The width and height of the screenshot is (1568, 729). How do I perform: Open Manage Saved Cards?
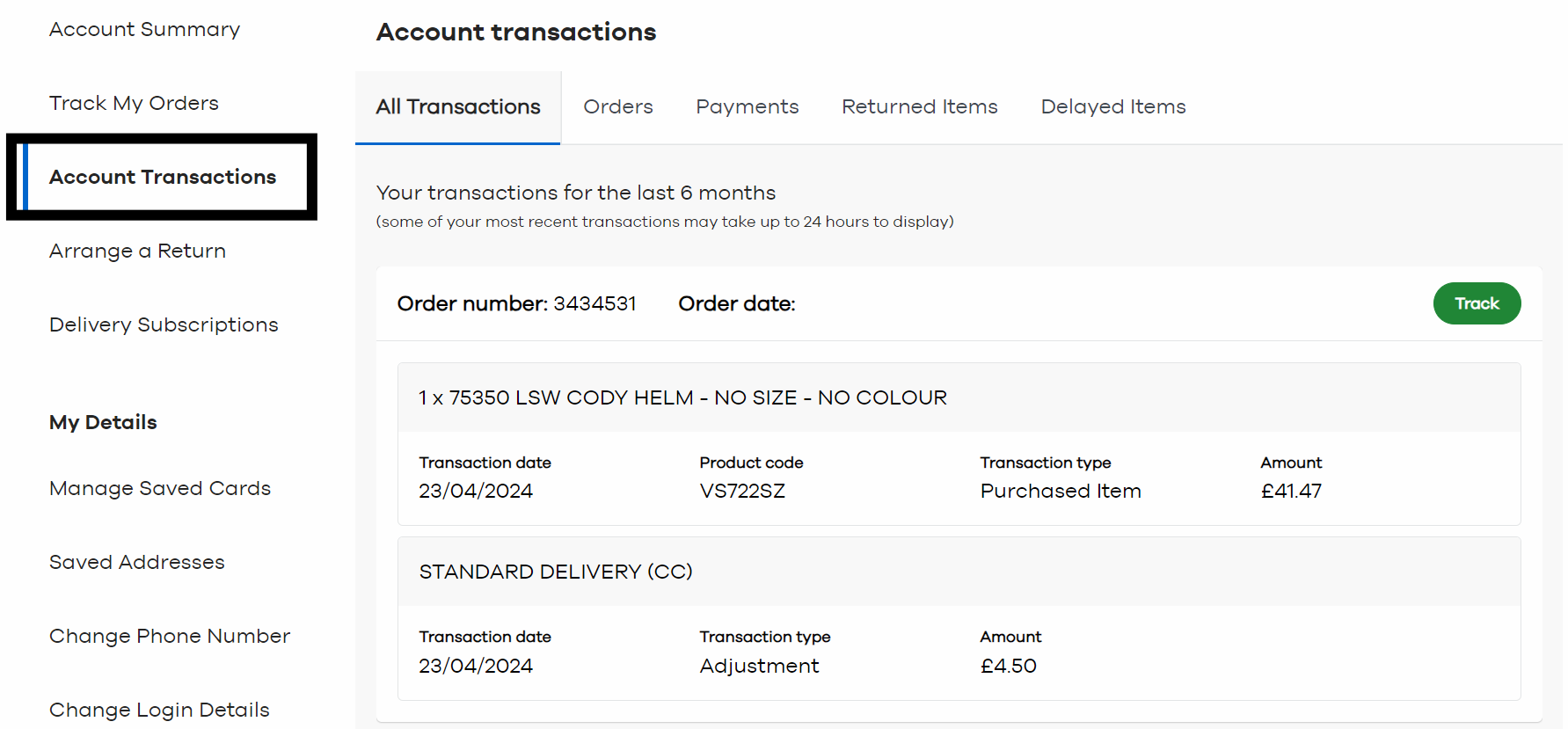pyautogui.click(x=159, y=488)
